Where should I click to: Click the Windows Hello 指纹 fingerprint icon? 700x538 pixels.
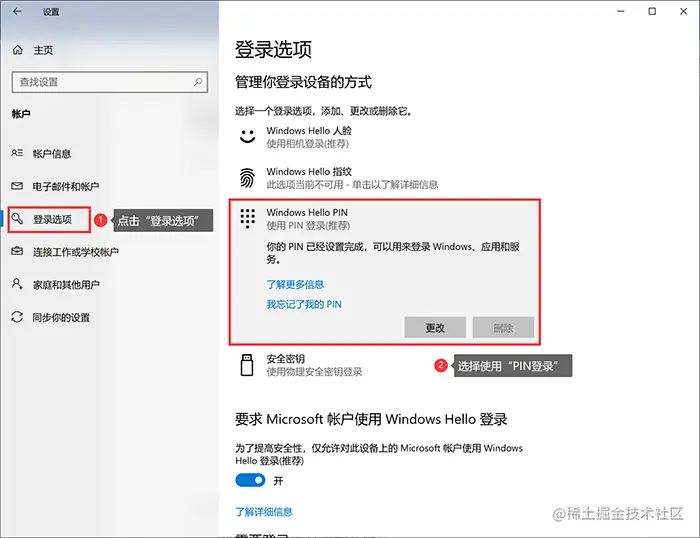pos(247,177)
